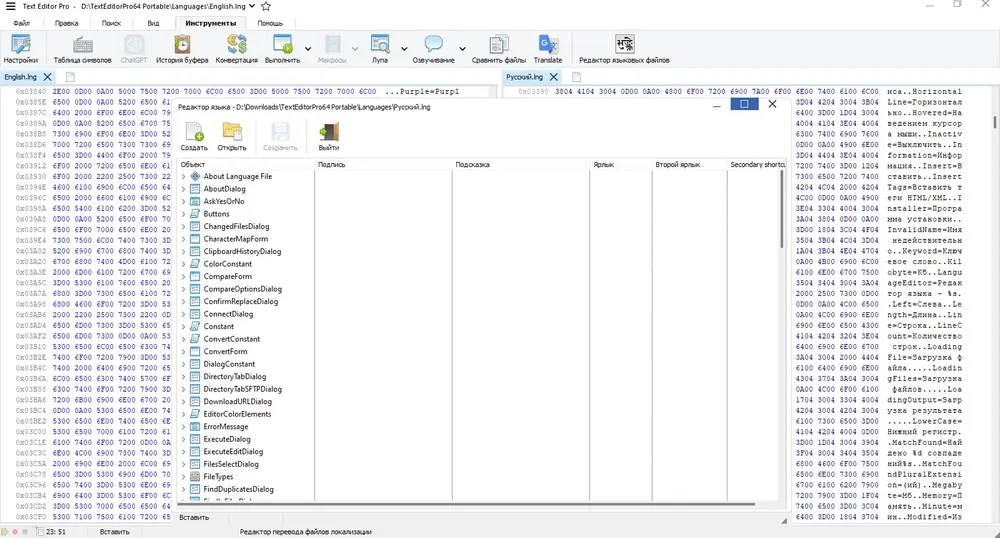Click language editor horizontal scrollbar

tap(466, 505)
